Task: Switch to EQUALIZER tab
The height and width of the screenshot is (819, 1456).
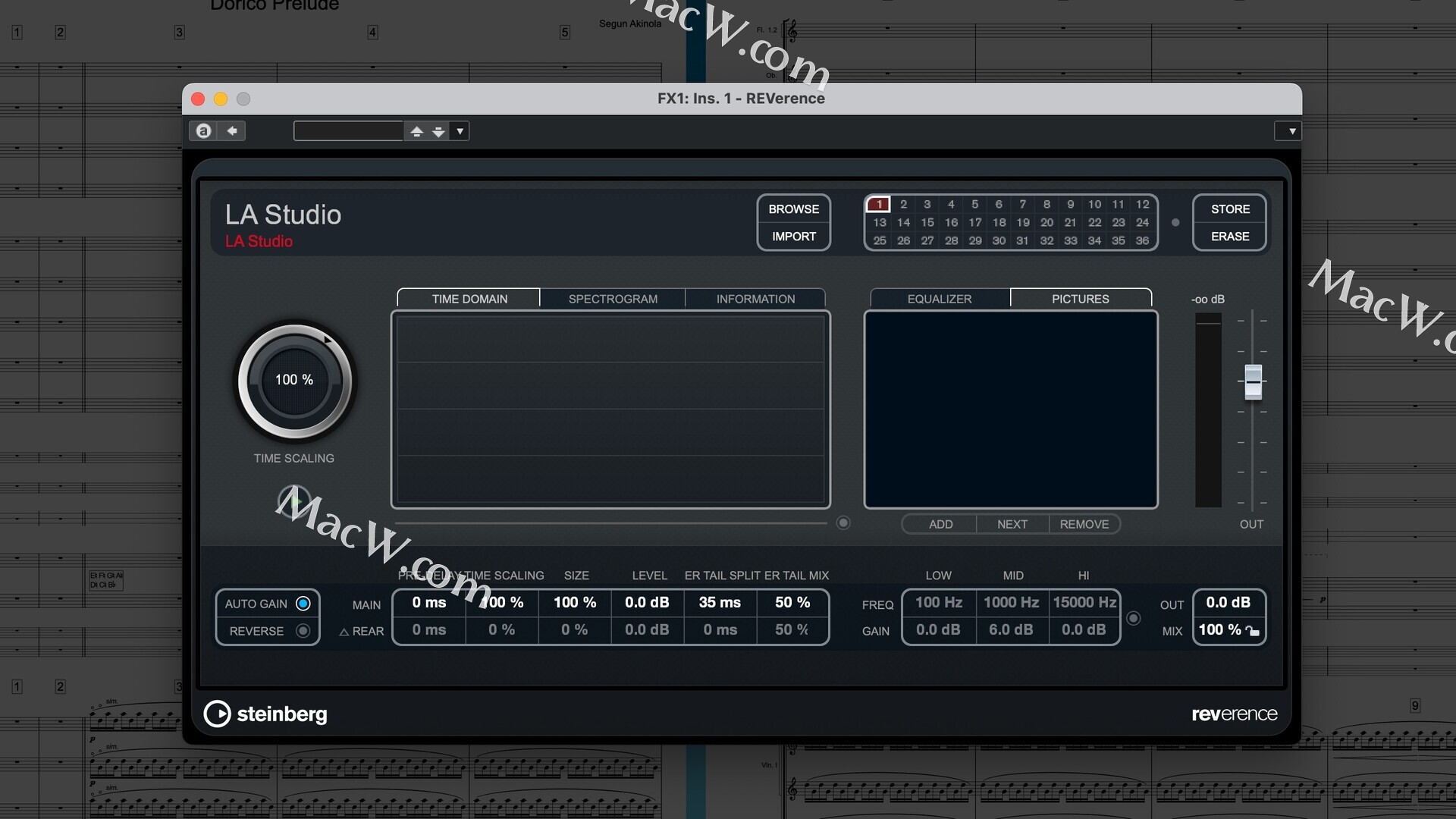Action: (x=940, y=299)
